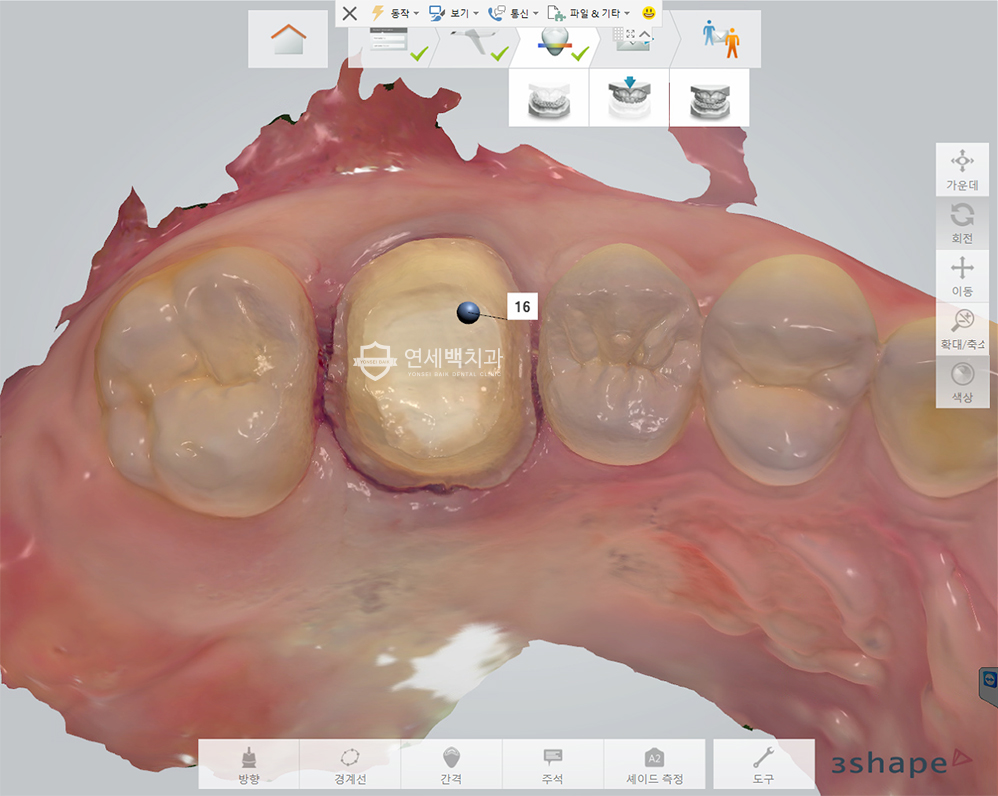This screenshot has height=796, width=998.
Task: Open the 경계선 margin line tool
Action: click(350, 764)
